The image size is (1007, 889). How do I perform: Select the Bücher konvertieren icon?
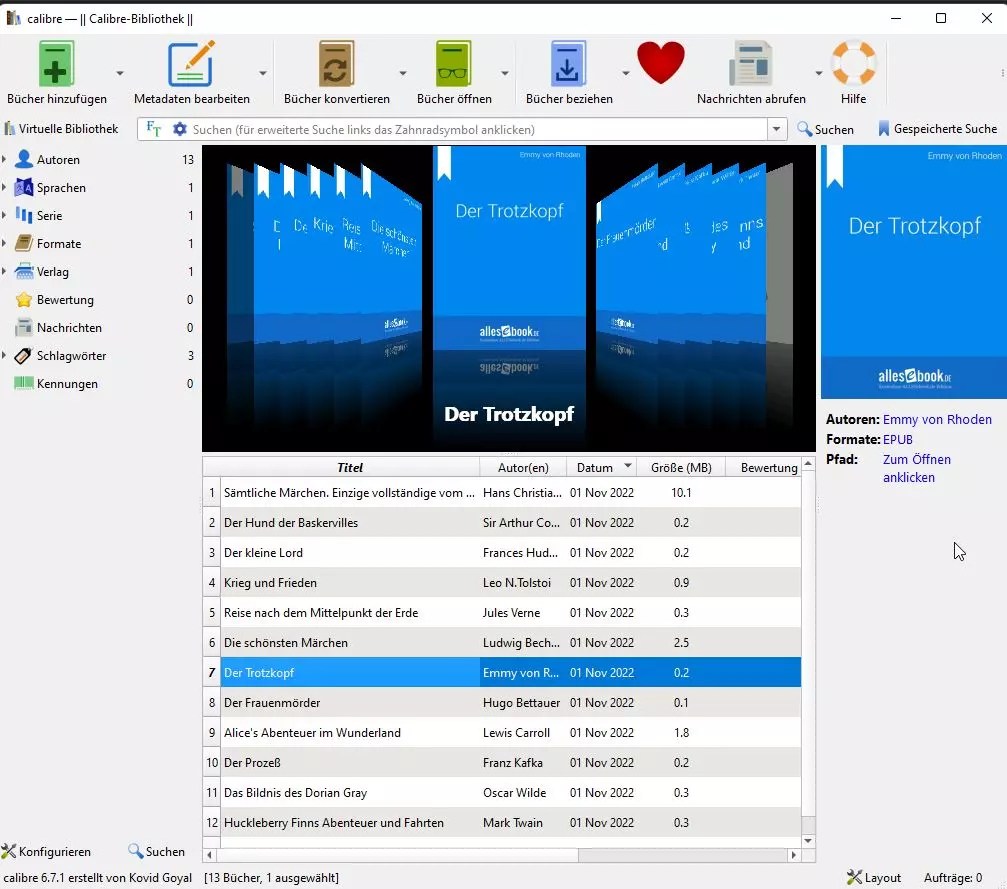point(336,63)
